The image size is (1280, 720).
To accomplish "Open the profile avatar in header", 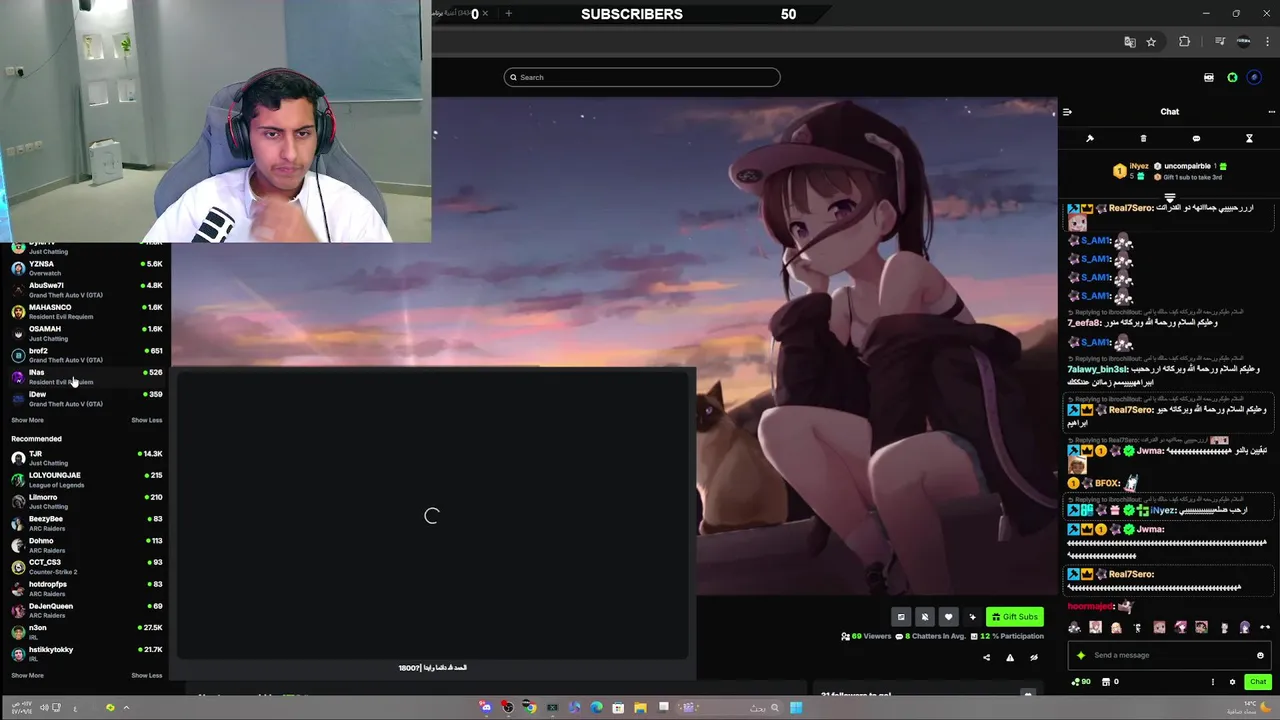I will pos(1254,77).
